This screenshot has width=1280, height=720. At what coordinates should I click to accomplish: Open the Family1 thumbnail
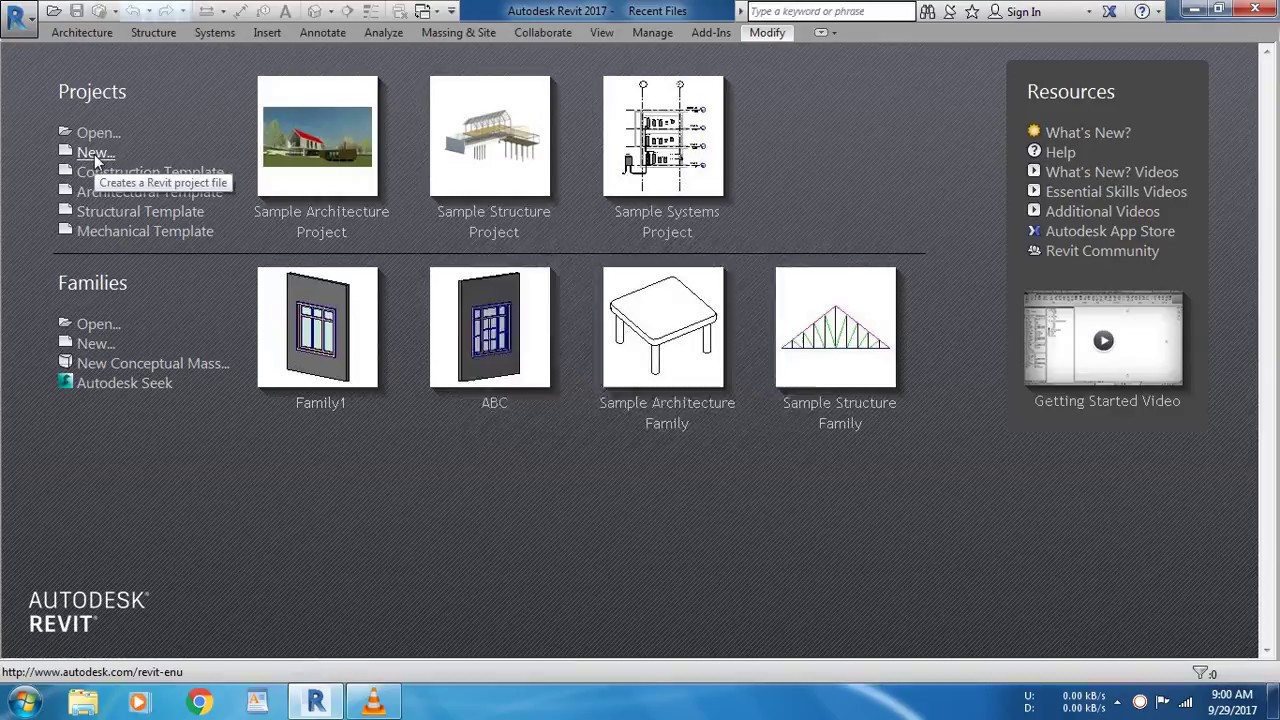click(x=318, y=327)
